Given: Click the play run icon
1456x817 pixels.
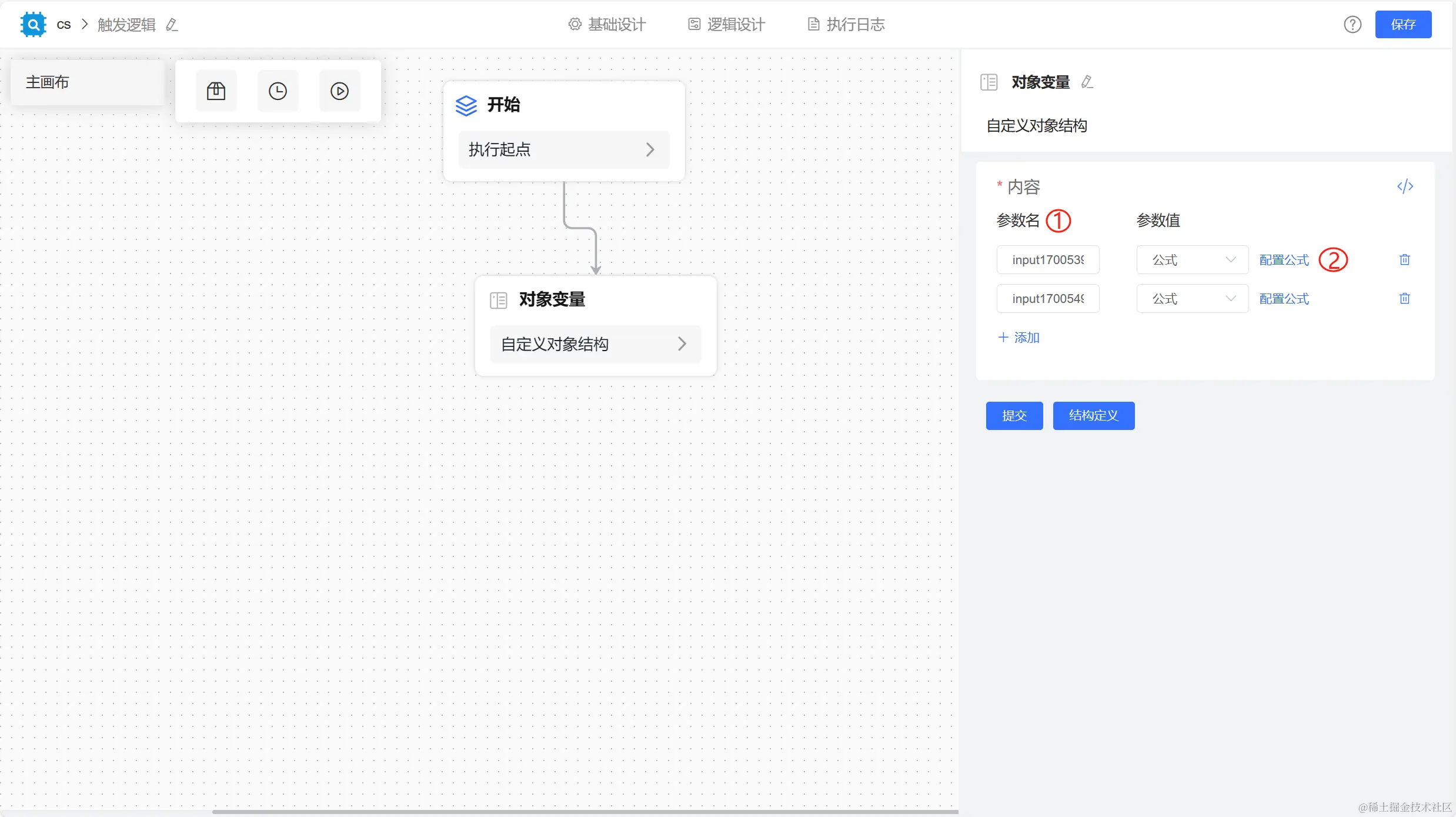Looking at the screenshot, I should (339, 91).
